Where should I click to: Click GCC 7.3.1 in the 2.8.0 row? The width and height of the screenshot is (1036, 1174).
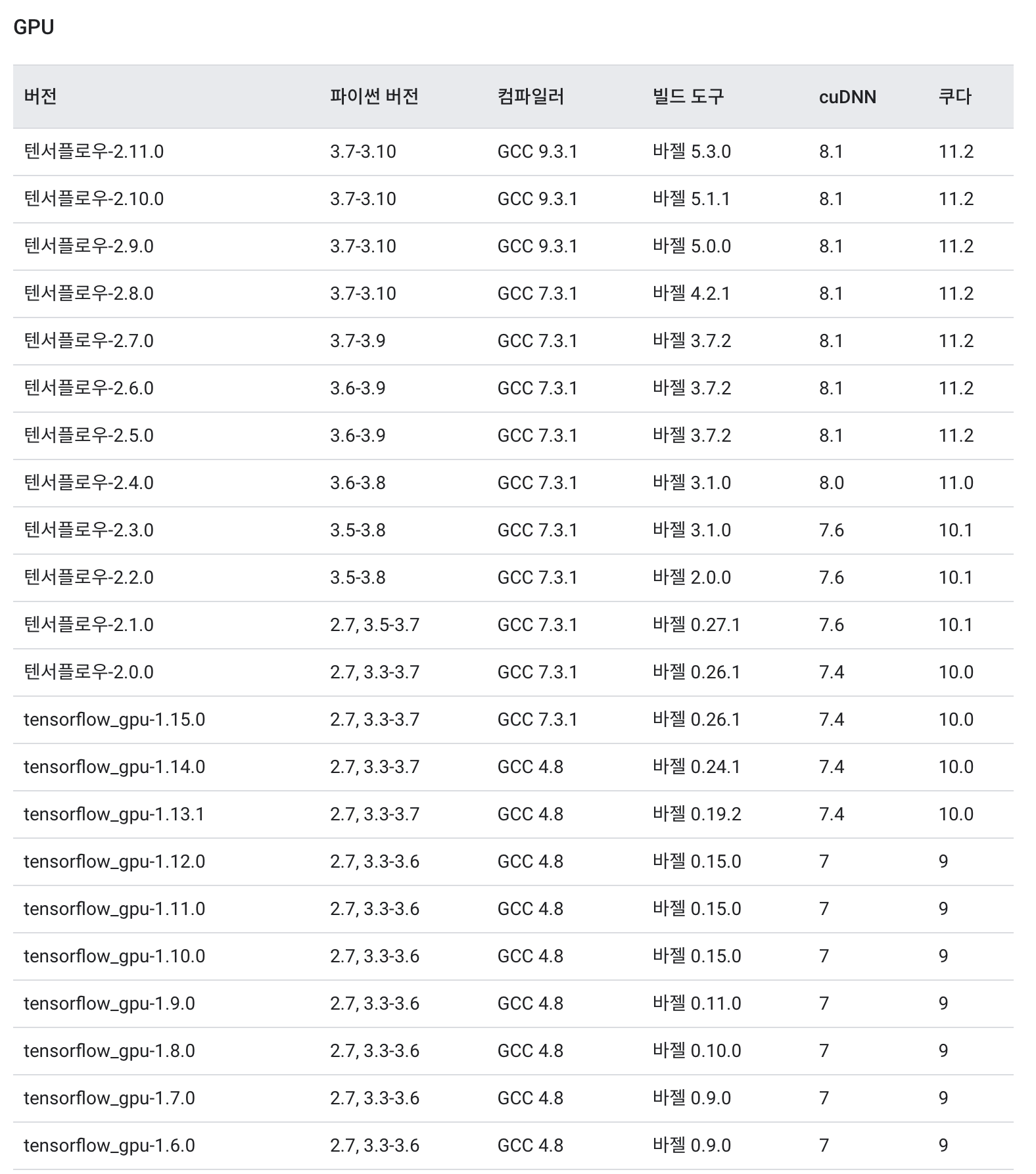point(537,294)
